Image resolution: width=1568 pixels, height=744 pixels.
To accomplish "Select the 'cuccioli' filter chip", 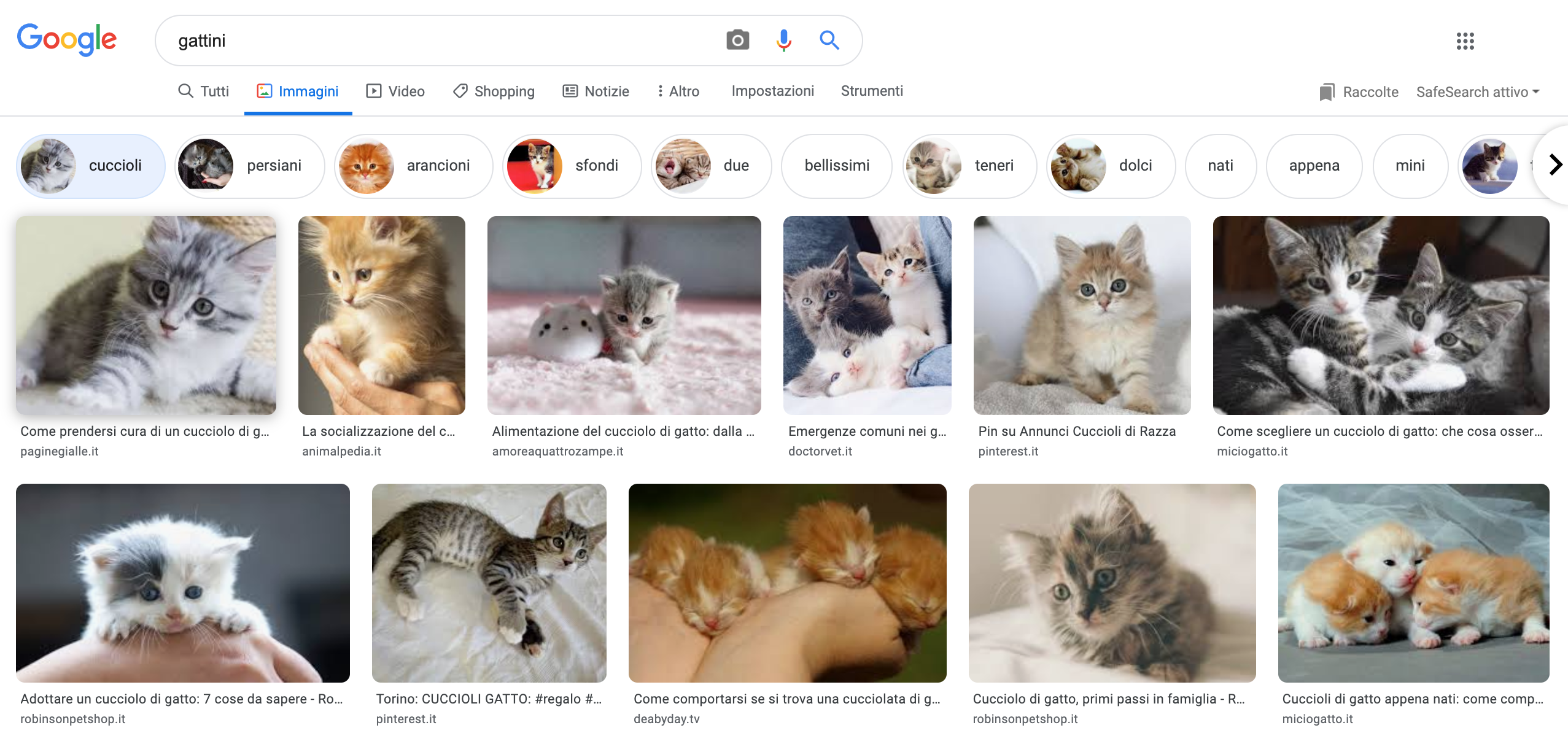I will tap(91, 166).
